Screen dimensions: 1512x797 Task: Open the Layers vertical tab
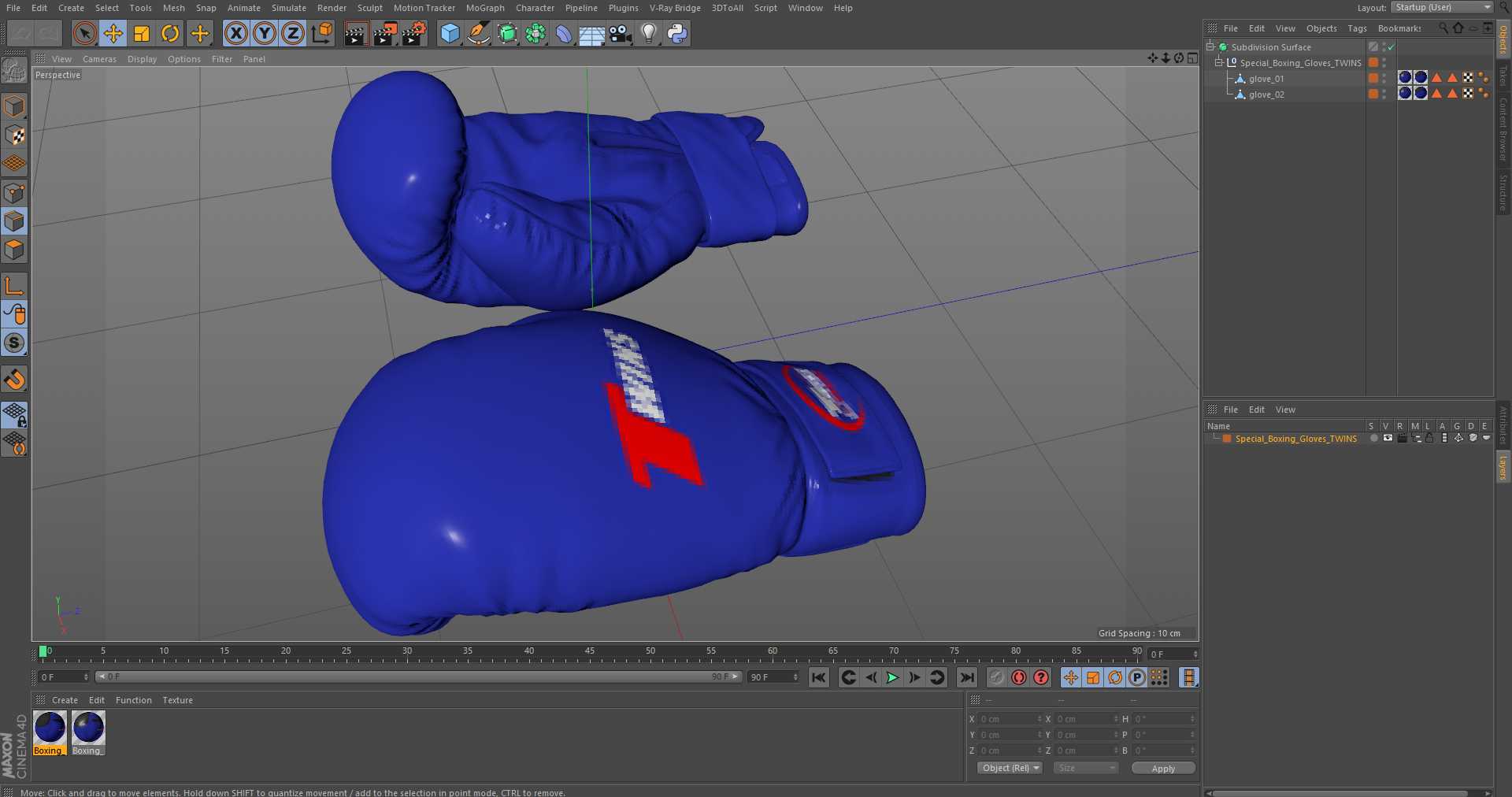point(1503,467)
